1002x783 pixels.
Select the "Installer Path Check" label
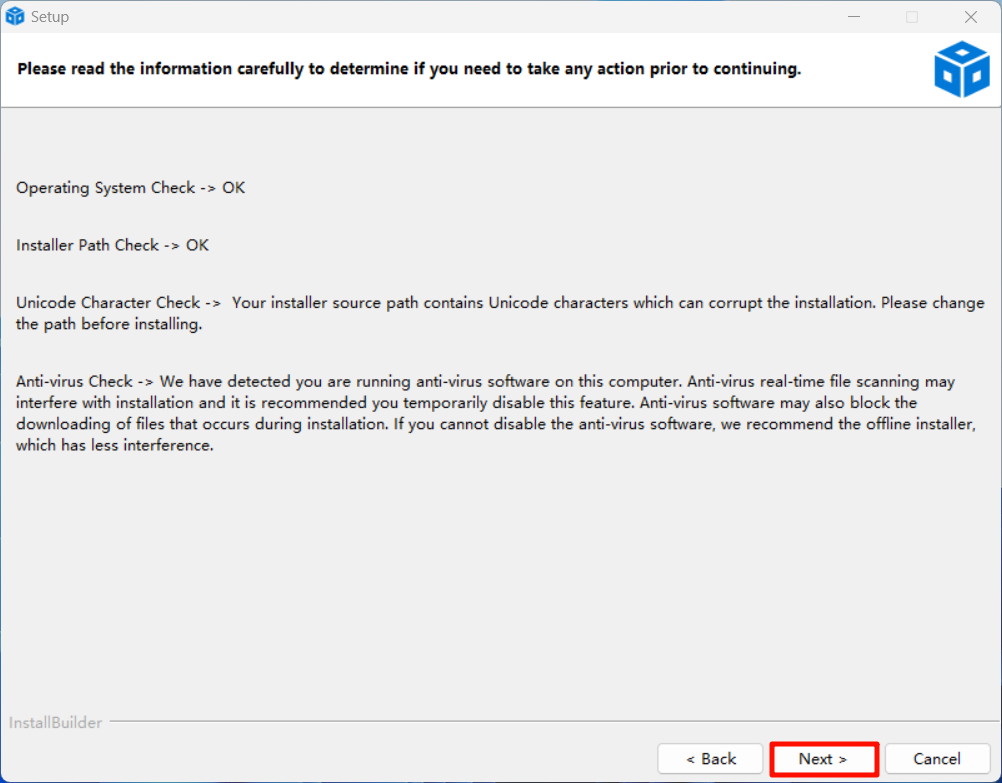tap(87, 245)
